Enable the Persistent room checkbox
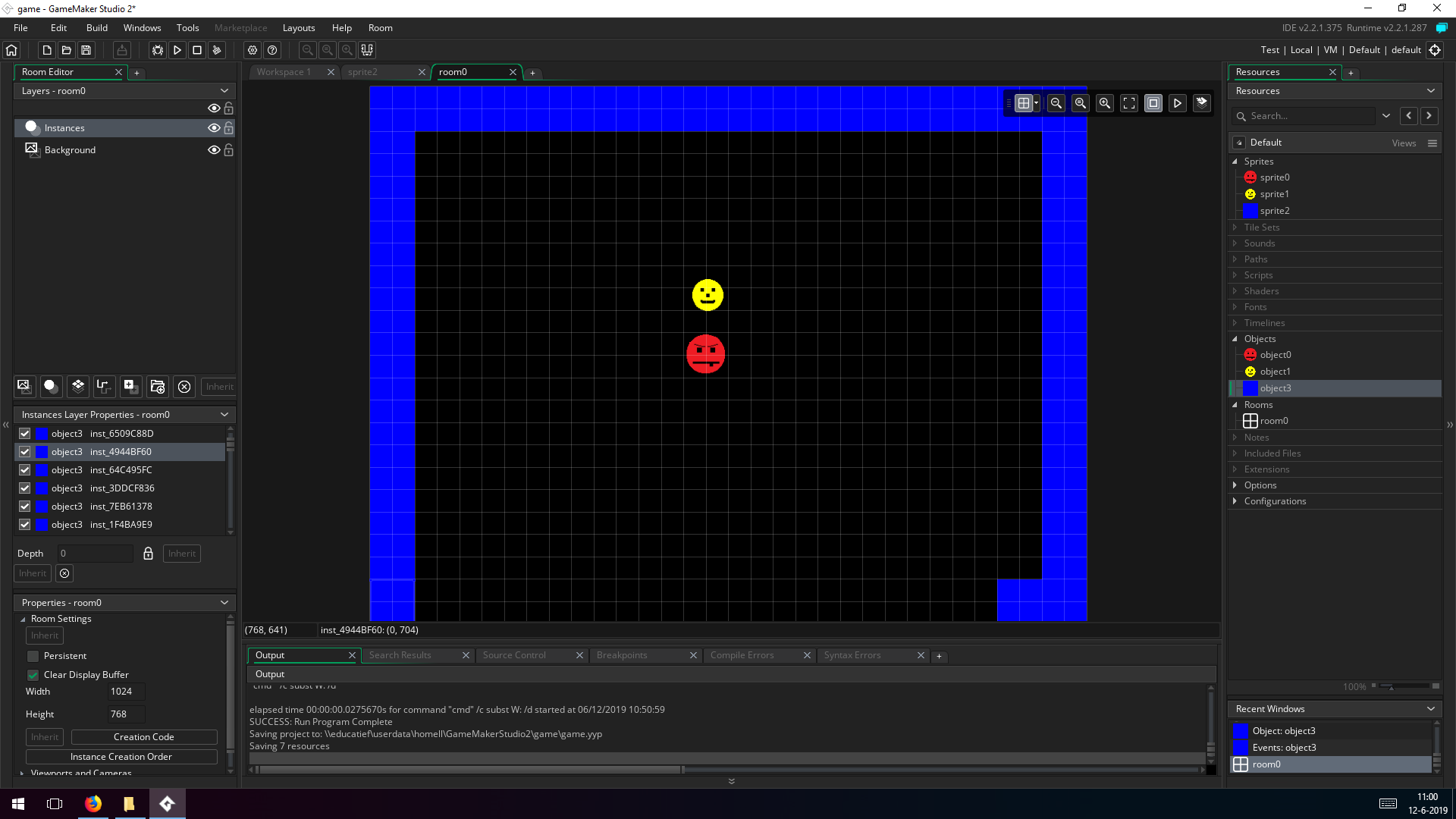 [33, 656]
